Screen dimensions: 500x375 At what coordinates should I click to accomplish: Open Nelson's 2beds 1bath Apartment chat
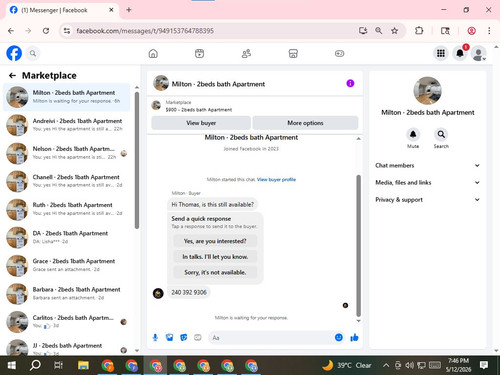pyautogui.click(x=67, y=153)
